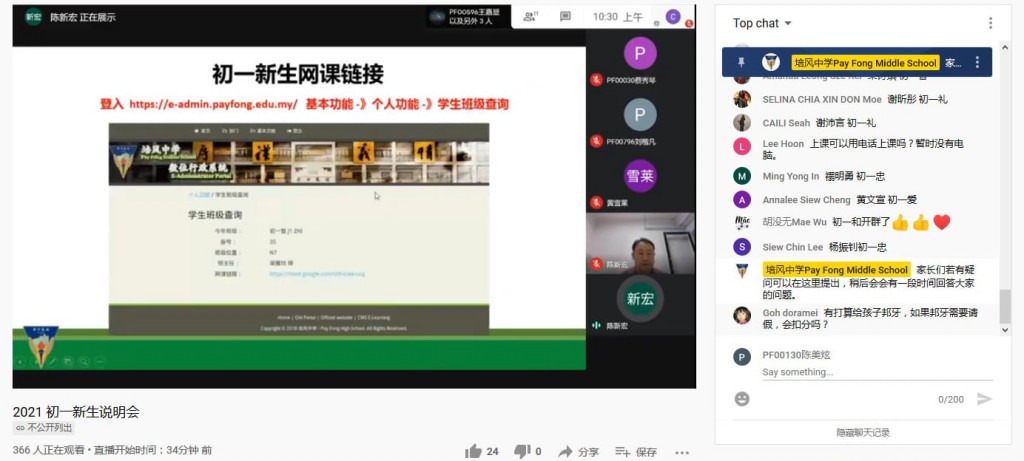The width and height of the screenshot is (1024, 461).
Task: Click the 学生班级查询 heading in the portal
Action: pyautogui.click(x=215, y=215)
